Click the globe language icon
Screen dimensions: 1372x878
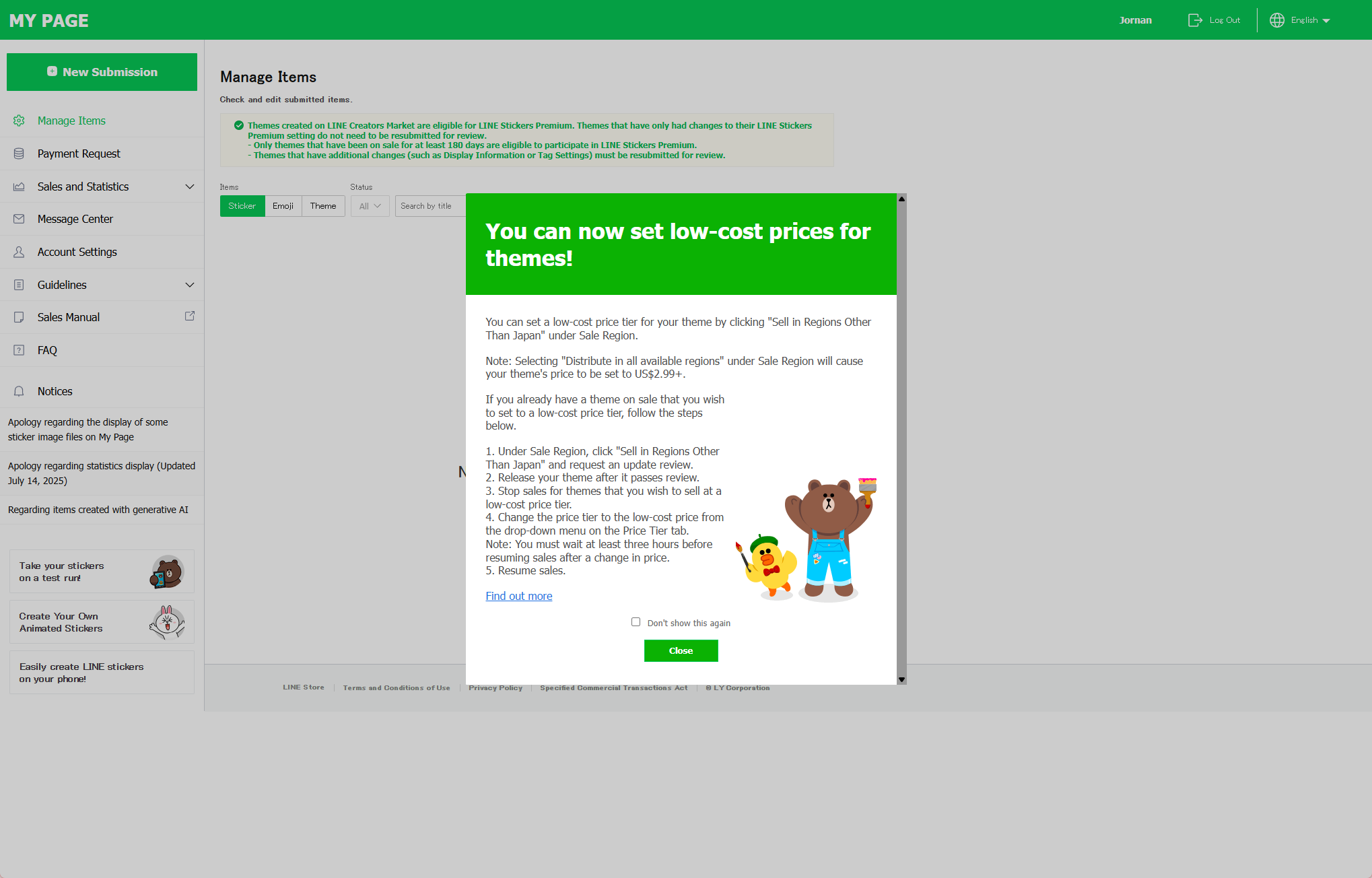[x=1277, y=20]
